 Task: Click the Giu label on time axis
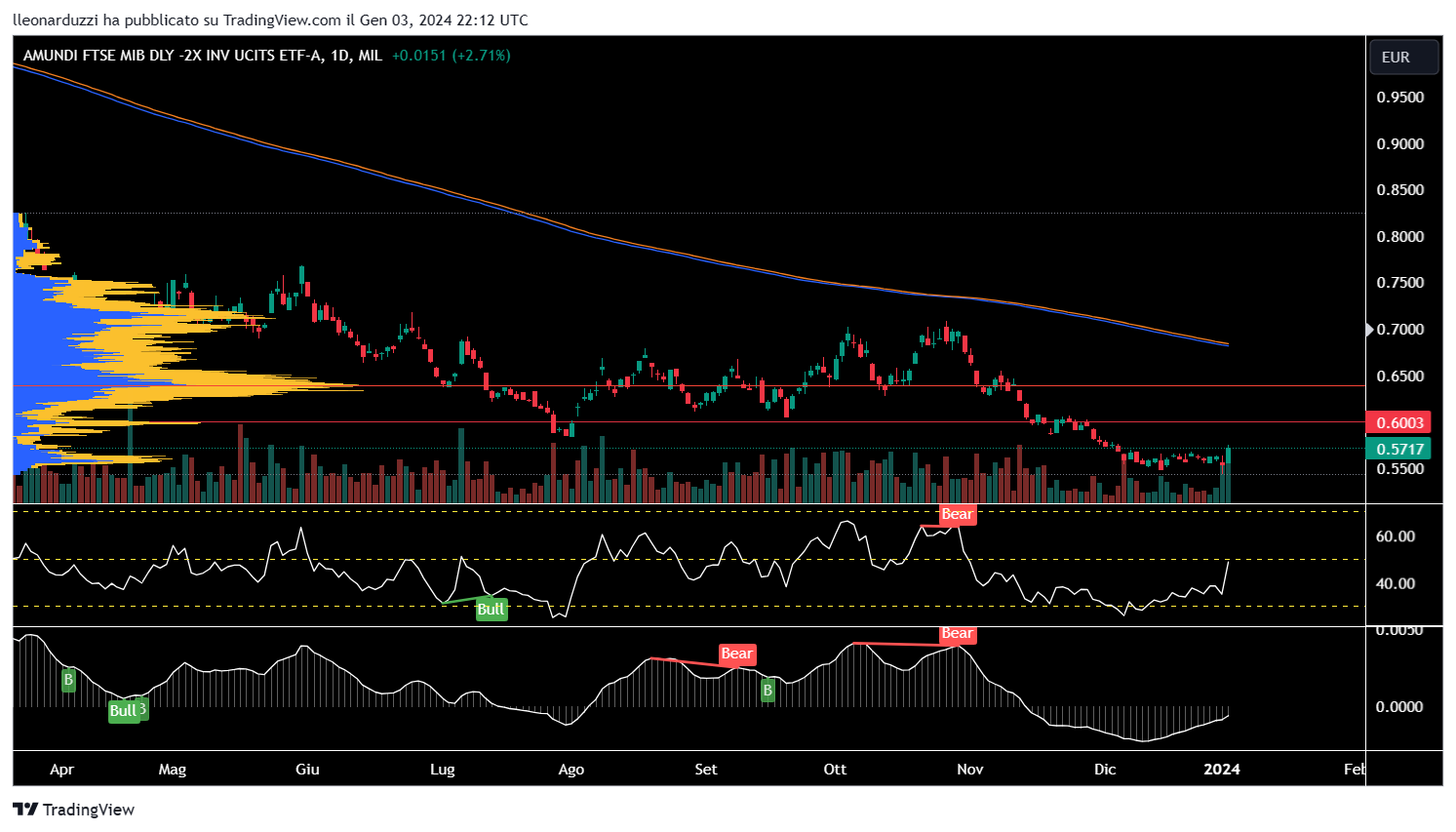[307, 770]
